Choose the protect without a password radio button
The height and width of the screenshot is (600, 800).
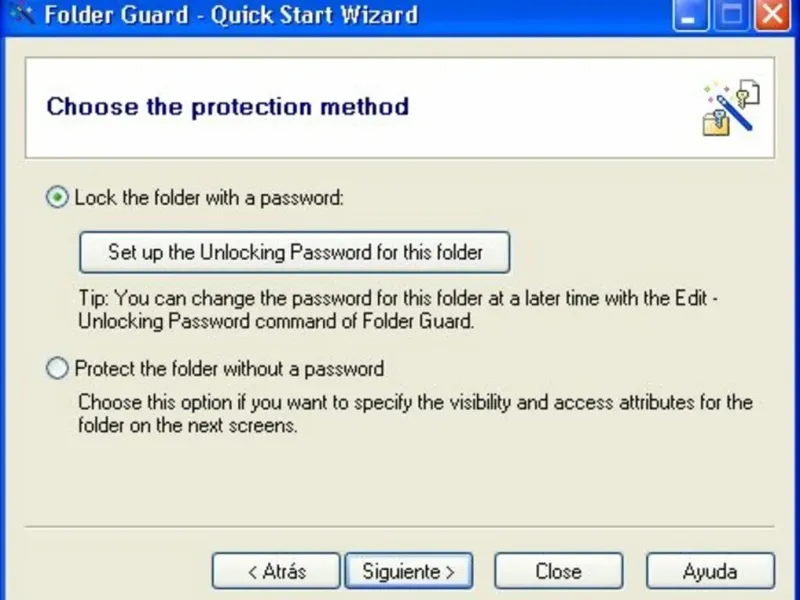[x=57, y=369]
